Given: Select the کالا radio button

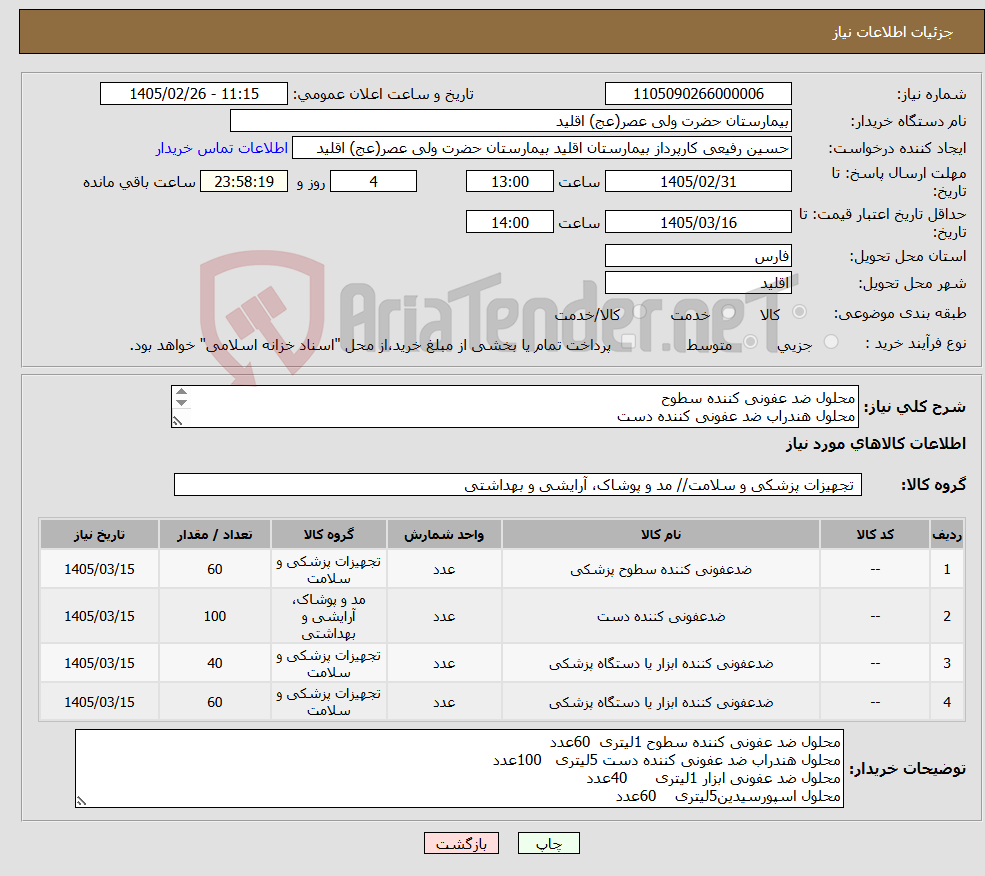Looking at the screenshot, I should [x=800, y=312].
